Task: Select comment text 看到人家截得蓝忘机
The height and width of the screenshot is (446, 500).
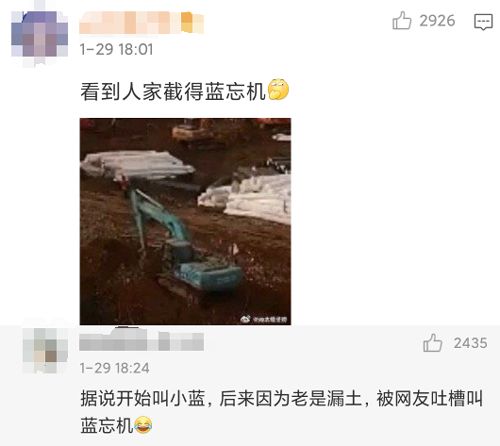Action: [x=173, y=91]
